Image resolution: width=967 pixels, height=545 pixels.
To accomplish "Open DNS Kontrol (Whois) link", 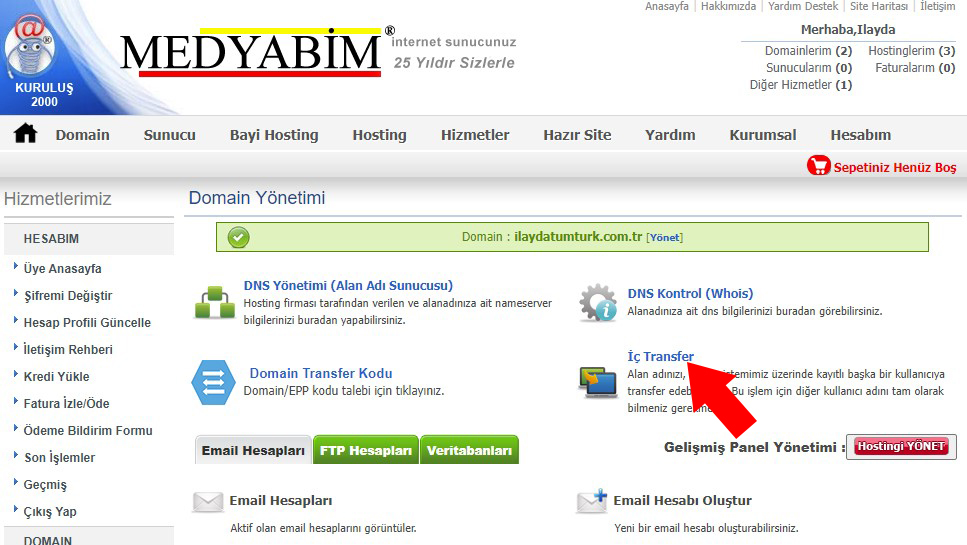I will [x=690, y=293].
